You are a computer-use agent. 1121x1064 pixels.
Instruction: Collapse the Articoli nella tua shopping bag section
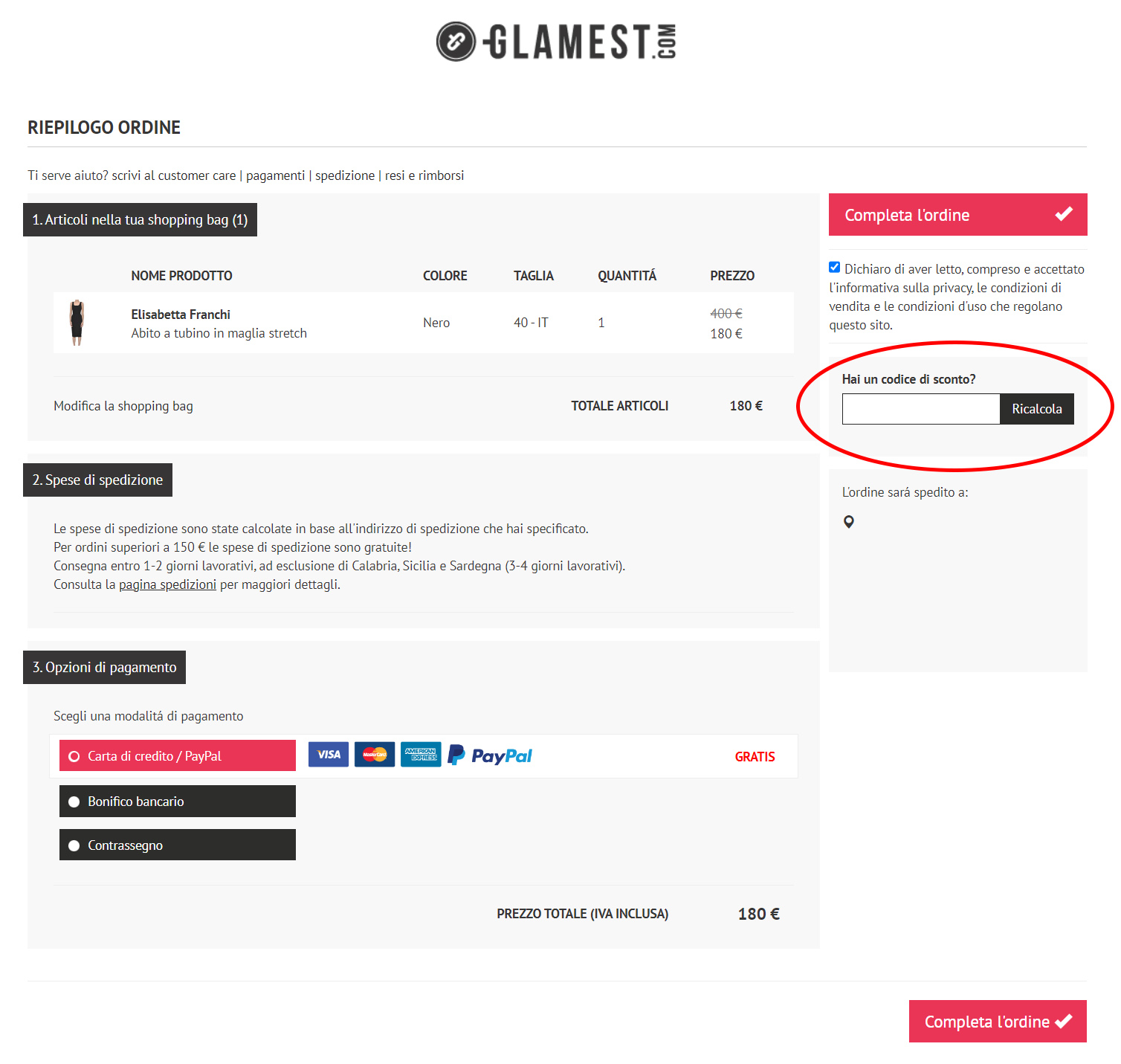[x=140, y=219]
